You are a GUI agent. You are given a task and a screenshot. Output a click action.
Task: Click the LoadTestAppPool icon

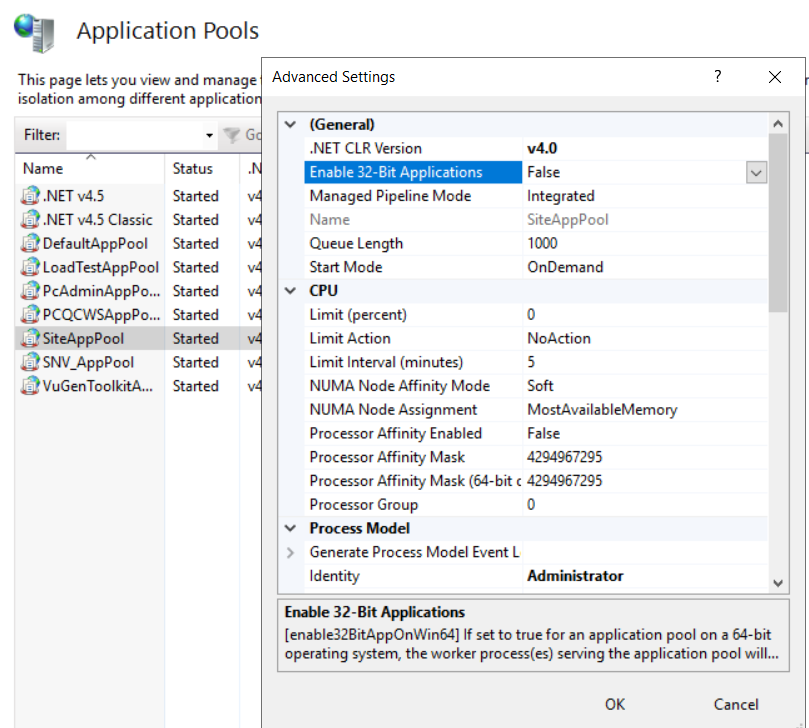pos(29,267)
